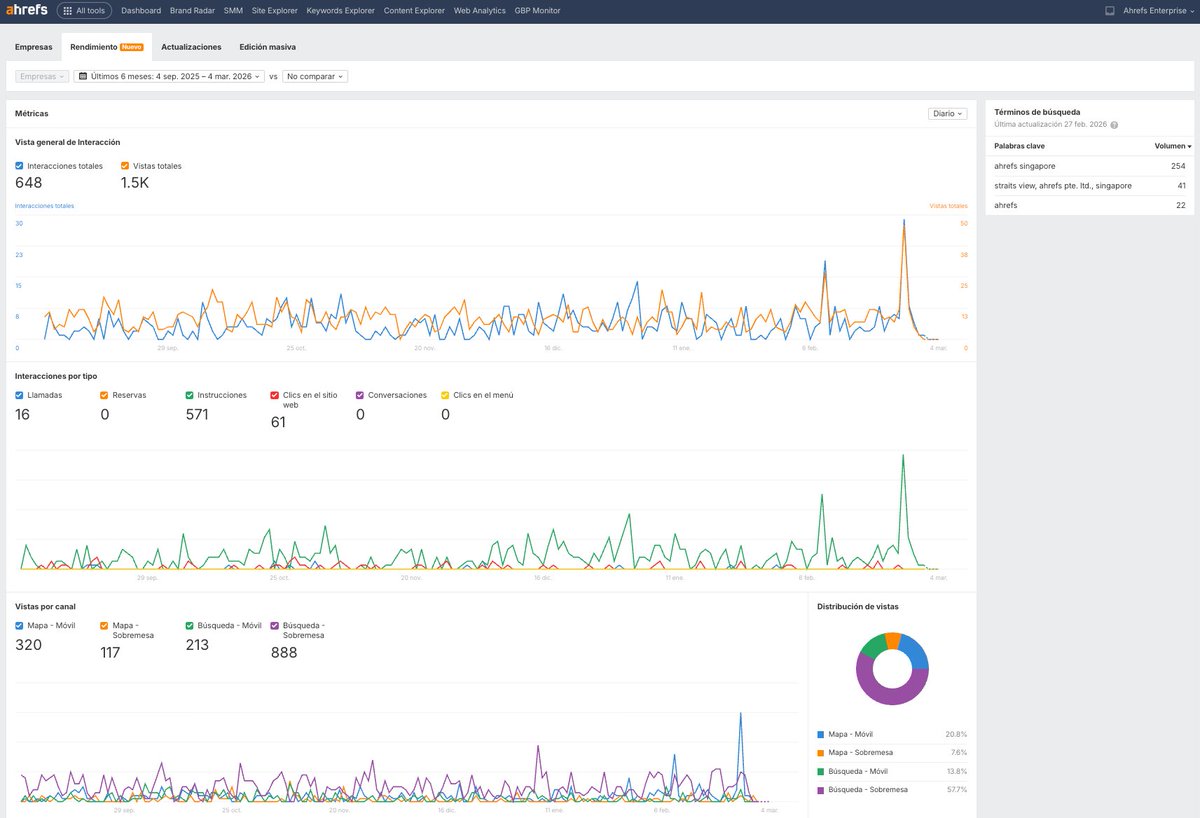Viewport: 1200px width, 818px height.
Task: Open the Empresas filter dropdown
Action: click(x=42, y=76)
